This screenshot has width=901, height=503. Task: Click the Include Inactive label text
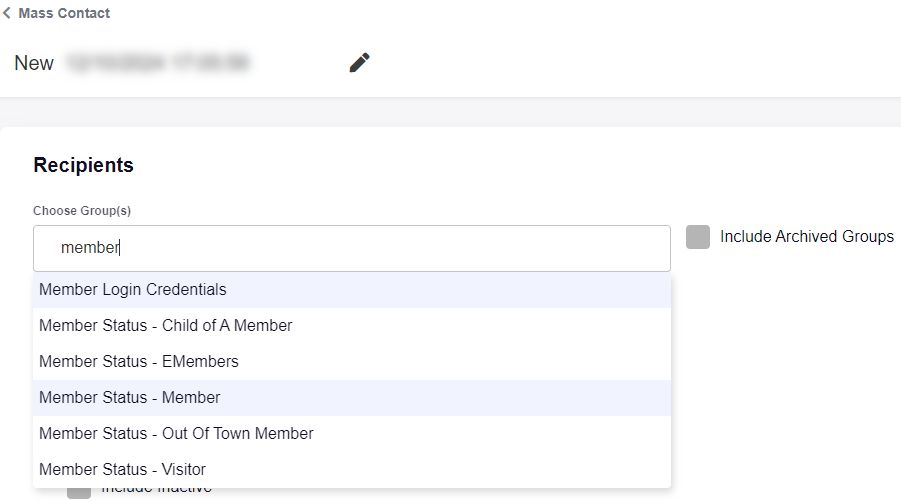pyautogui.click(x=156, y=491)
